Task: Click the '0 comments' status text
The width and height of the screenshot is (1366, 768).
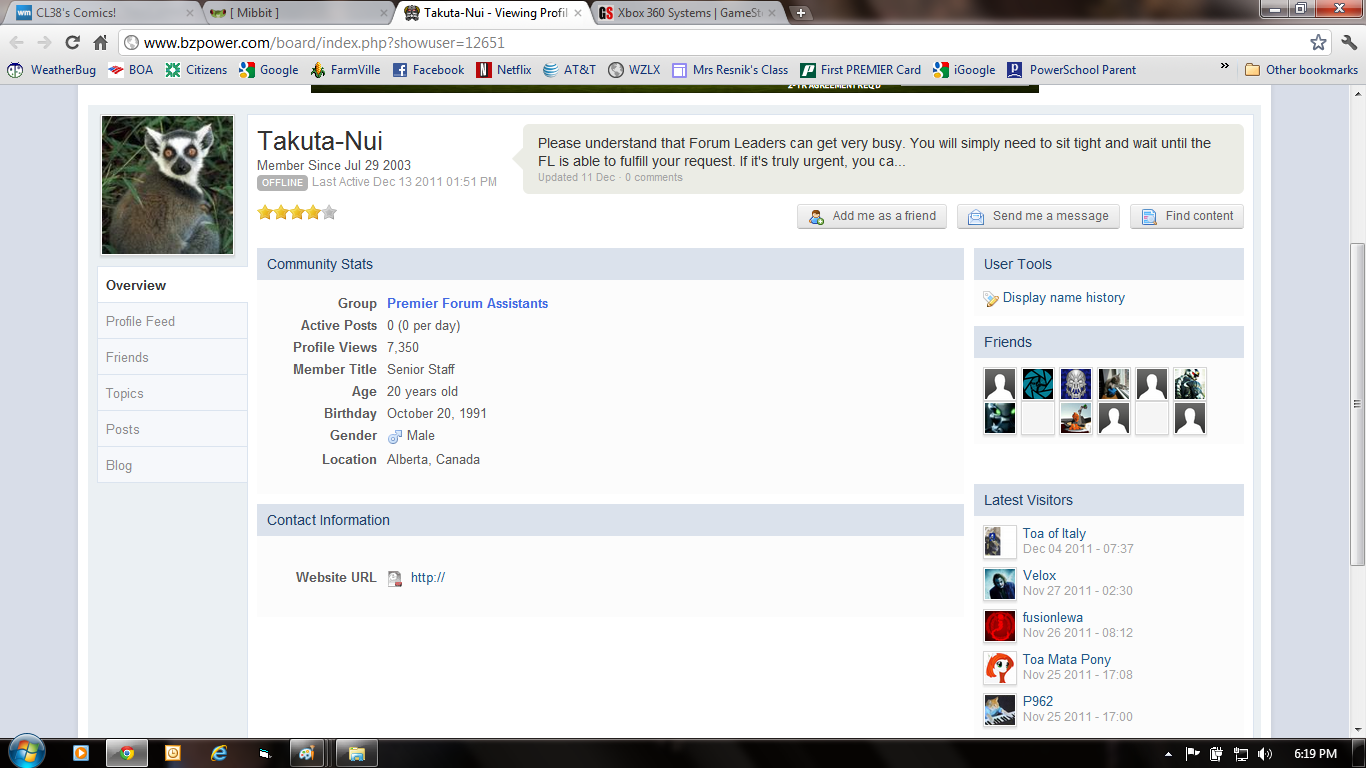Action: coord(654,177)
